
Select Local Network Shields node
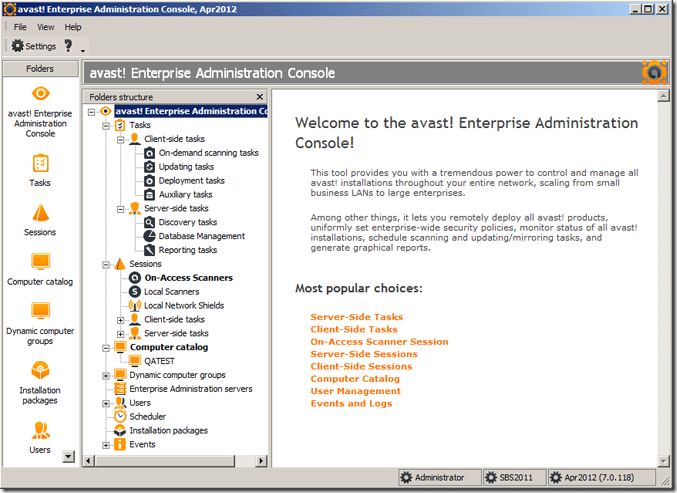[x=183, y=306]
